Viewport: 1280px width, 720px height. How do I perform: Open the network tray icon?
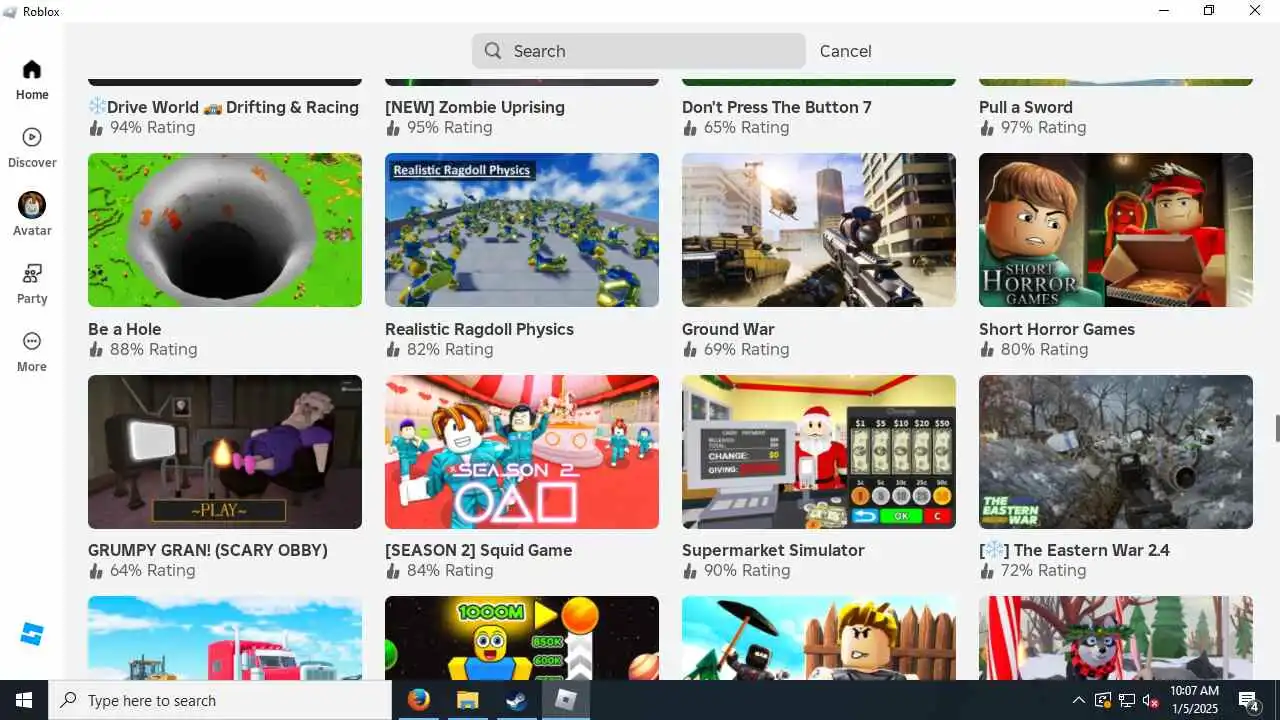click(1127, 700)
